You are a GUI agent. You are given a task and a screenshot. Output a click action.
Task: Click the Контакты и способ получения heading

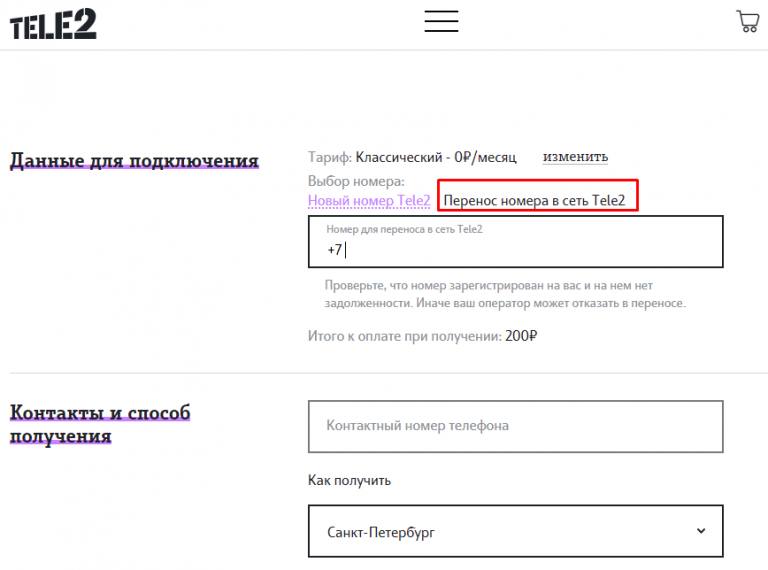[100, 424]
